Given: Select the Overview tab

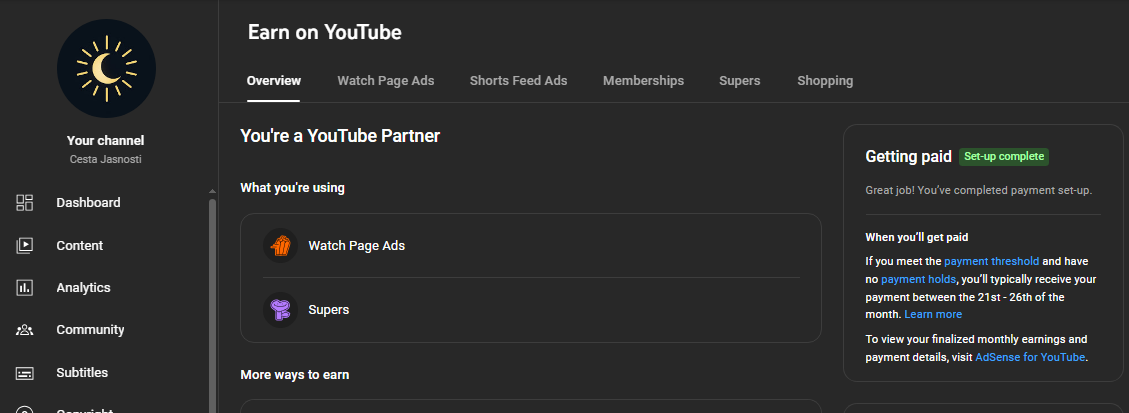Looking at the screenshot, I should click(x=274, y=81).
